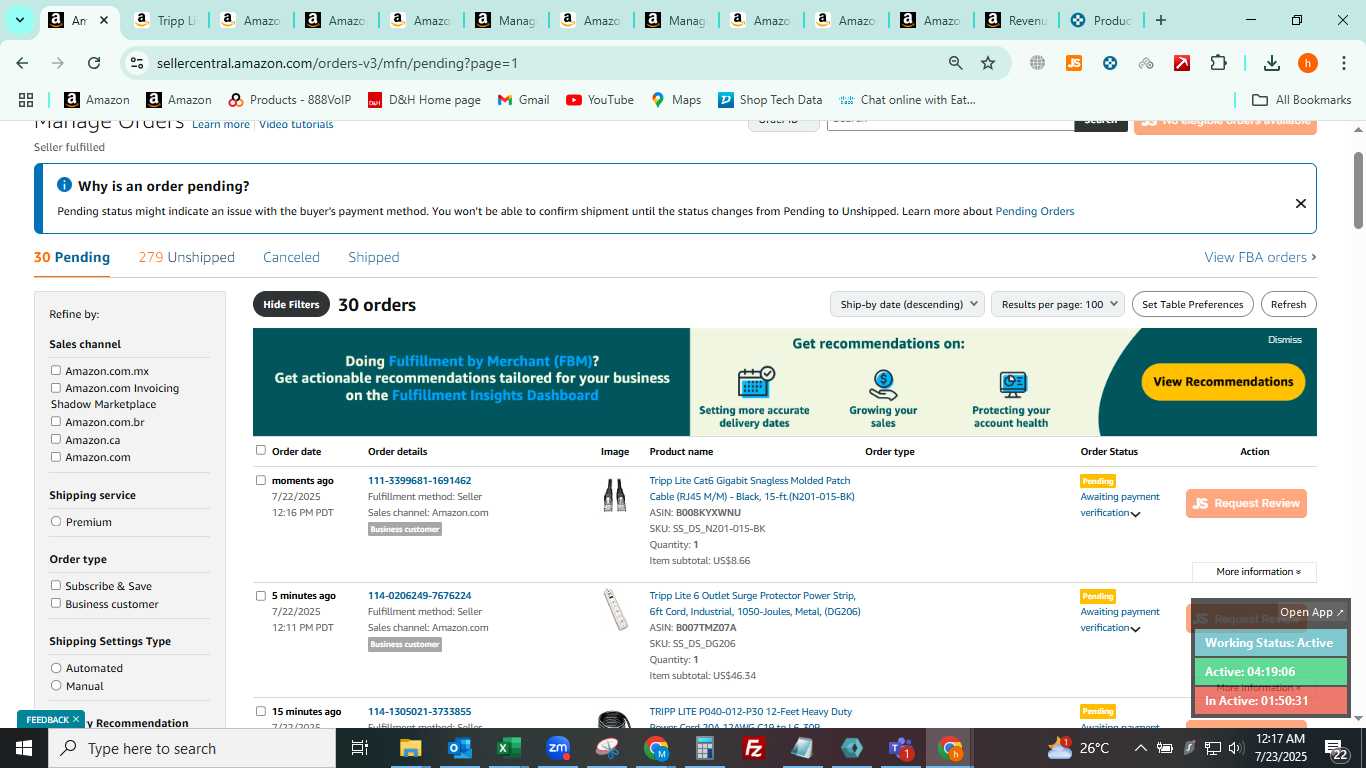Check the plain Amazon.com filter checkbox
Image resolution: width=1366 pixels, height=768 pixels.
[x=56, y=456]
